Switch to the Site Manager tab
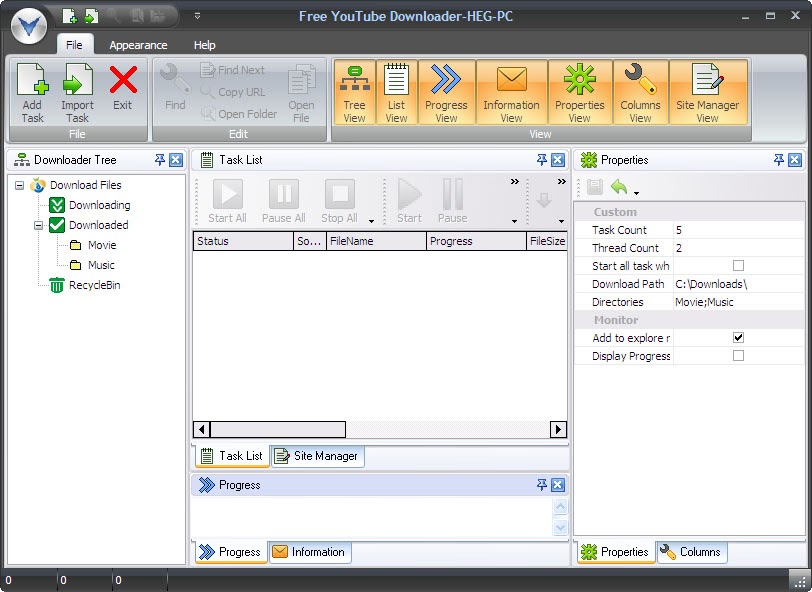Viewport: 812px width, 592px height. 317,456
